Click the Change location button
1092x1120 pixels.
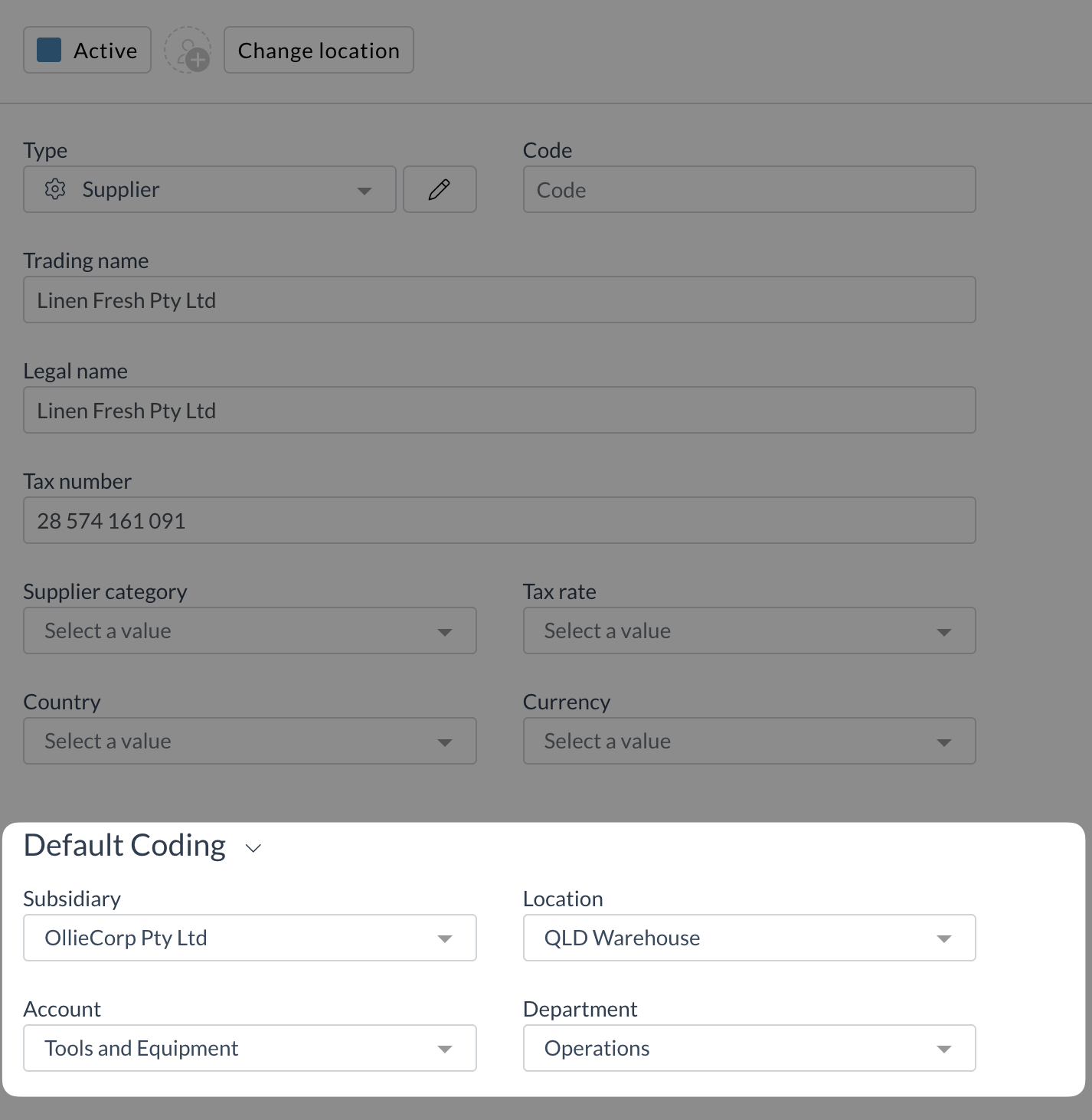pos(319,51)
